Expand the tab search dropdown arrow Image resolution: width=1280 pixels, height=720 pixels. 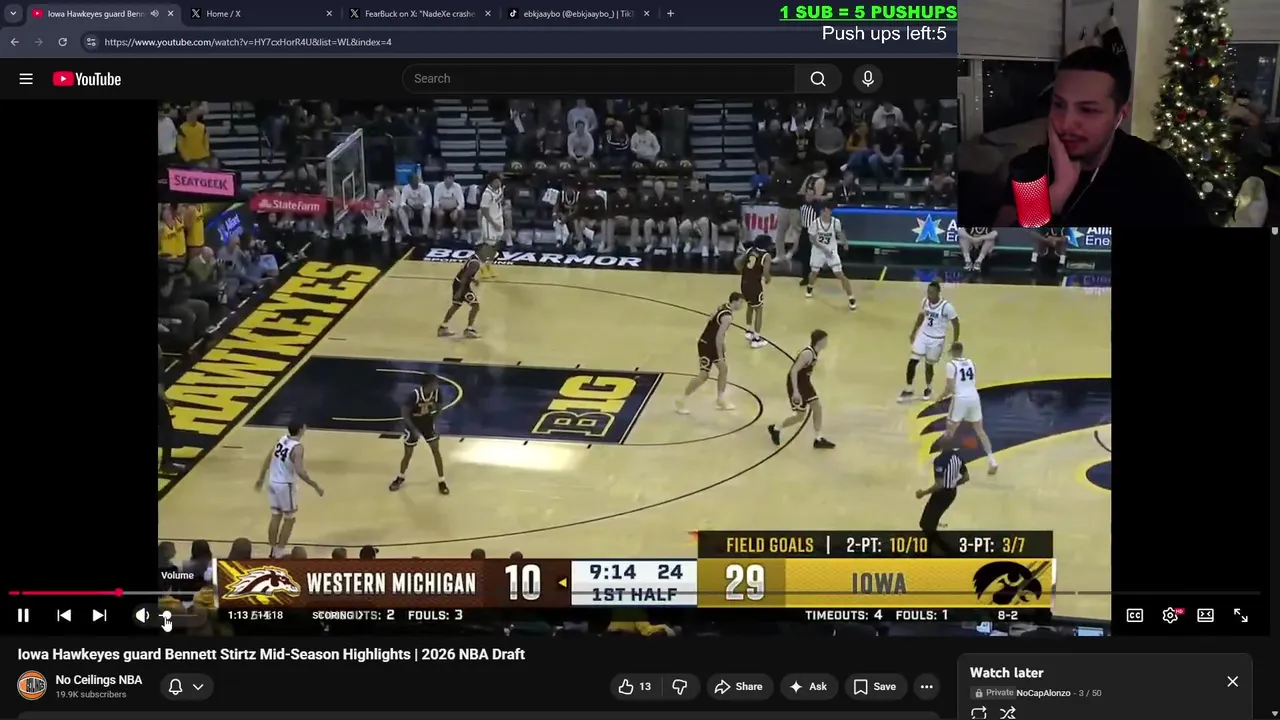point(12,14)
